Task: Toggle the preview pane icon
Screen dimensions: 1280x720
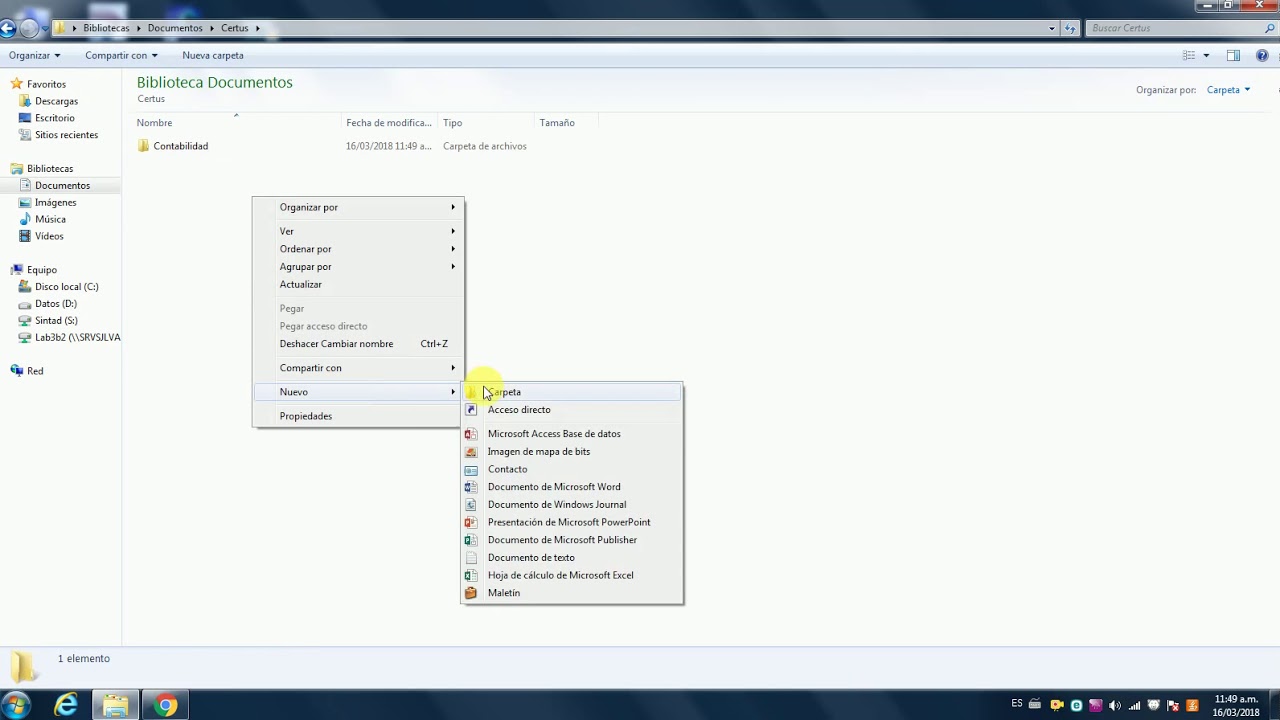Action: [x=1233, y=55]
